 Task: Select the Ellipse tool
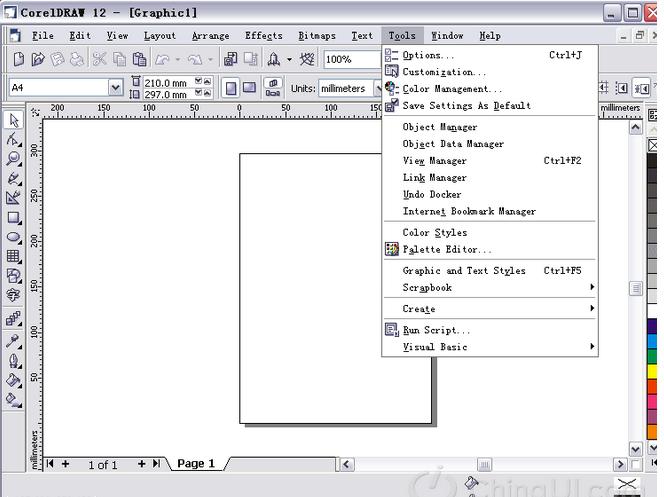pyautogui.click(x=14, y=237)
